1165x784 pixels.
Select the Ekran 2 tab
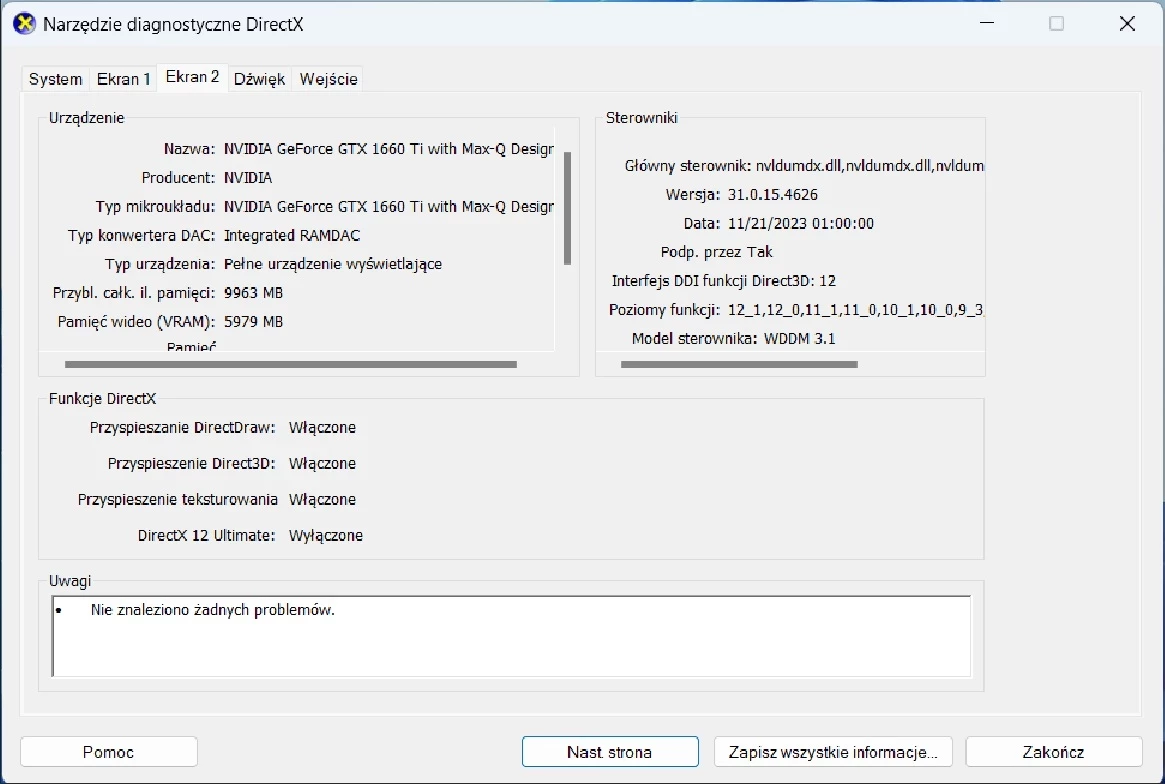click(x=192, y=77)
